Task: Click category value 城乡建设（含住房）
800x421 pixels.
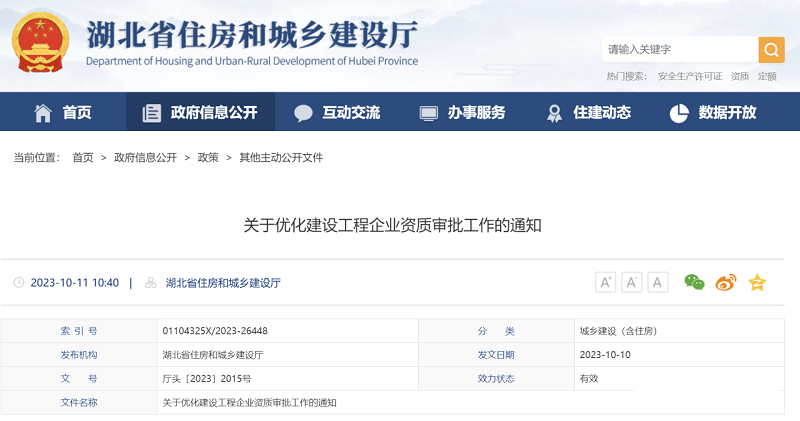Action: tap(618, 331)
